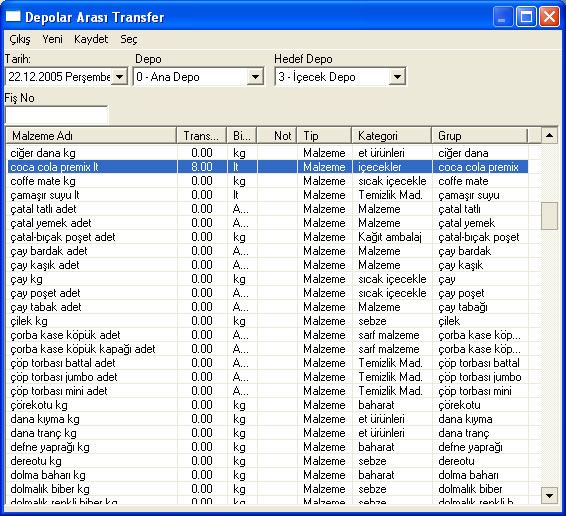Click the Yeni menu item
Image resolution: width=566 pixels, height=516 pixels.
[52, 39]
